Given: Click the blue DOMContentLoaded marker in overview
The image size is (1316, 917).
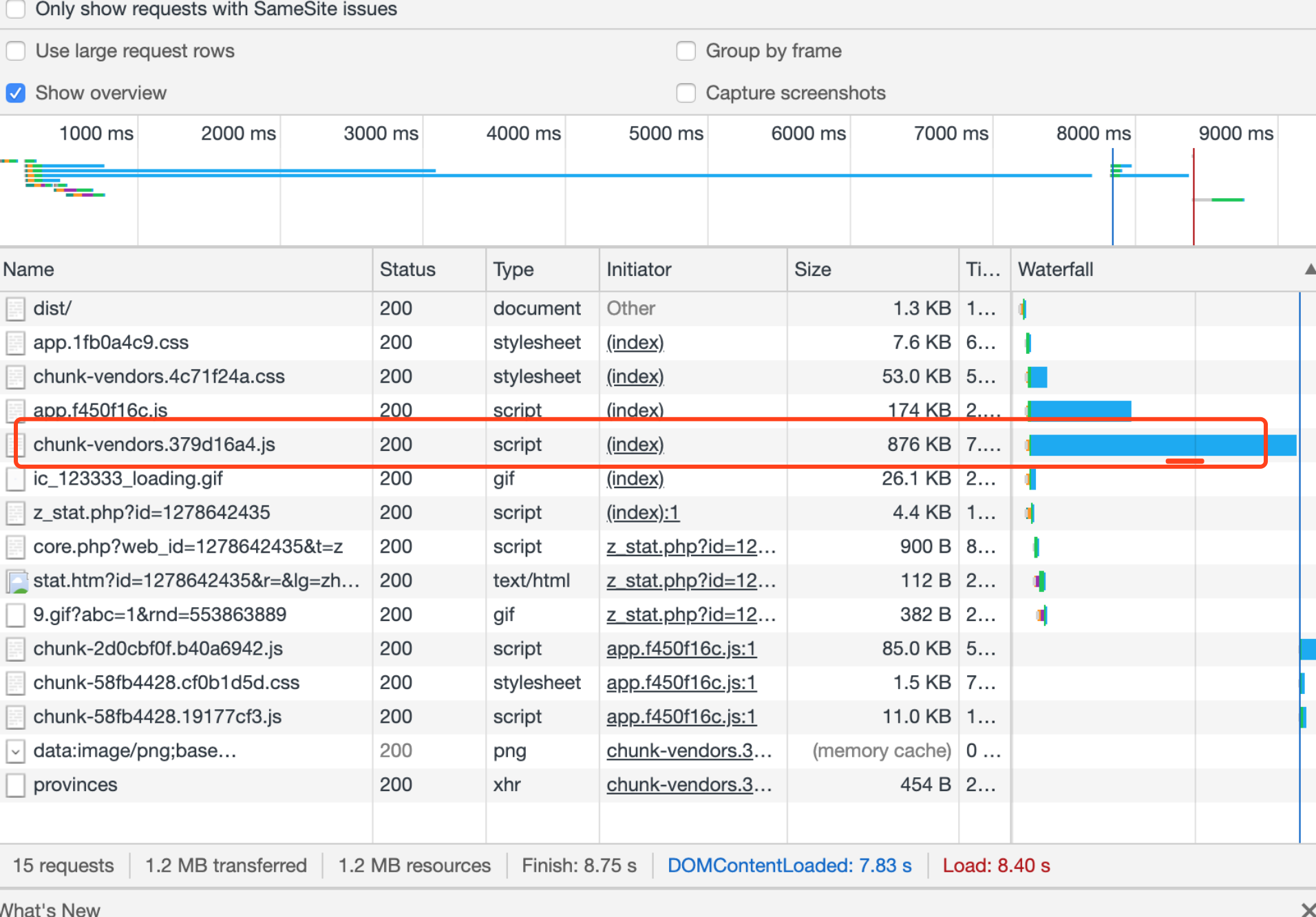Looking at the screenshot, I should point(1112,196).
